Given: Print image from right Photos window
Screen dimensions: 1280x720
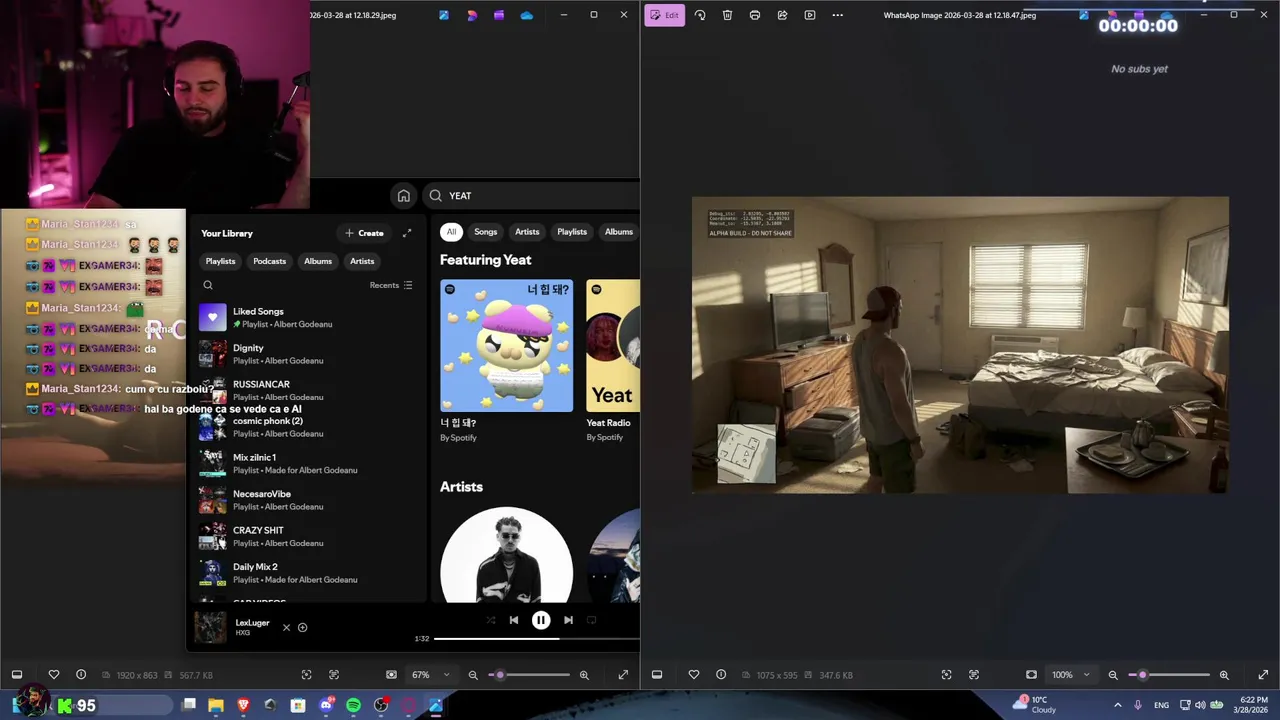Looking at the screenshot, I should [755, 15].
